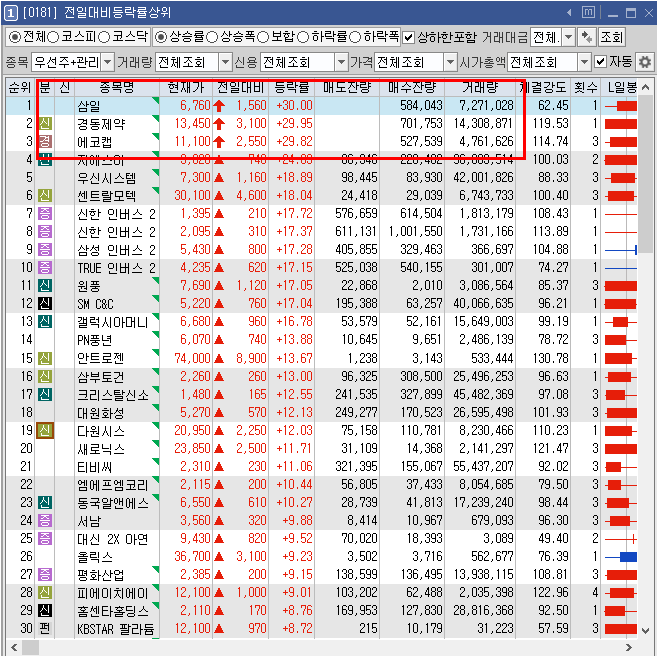Viewport: 657px width, 656px height.
Task: Click the vertical scrollbar down arrow
Action: (x=645, y=630)
